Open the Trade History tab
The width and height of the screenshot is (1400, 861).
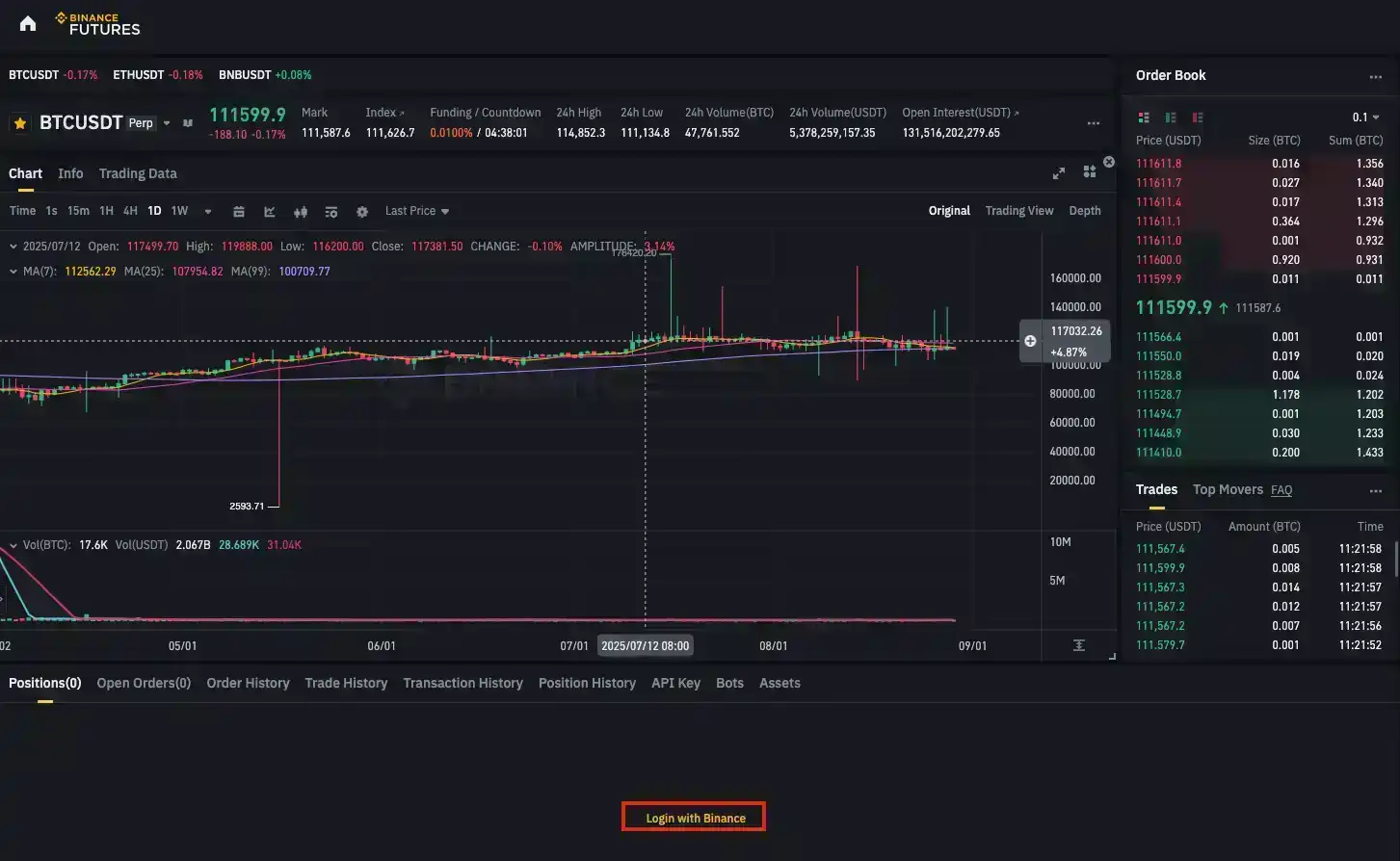coord(346,683)
